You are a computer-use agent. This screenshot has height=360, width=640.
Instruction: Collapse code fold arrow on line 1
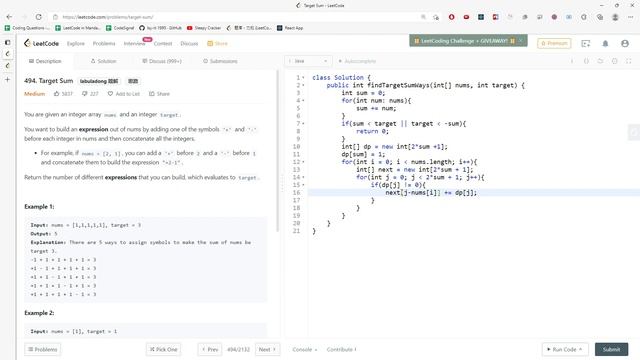[303, 77]
